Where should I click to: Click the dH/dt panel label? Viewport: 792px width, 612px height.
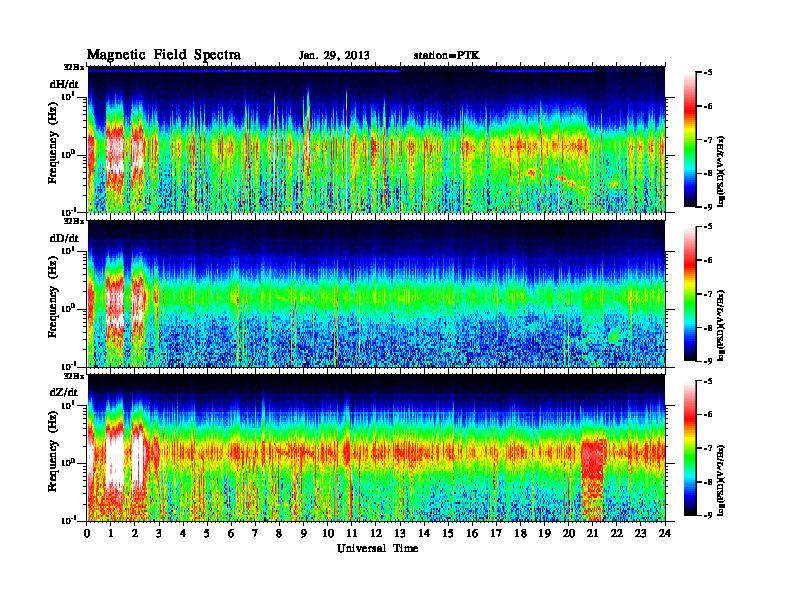pyautogui.click(x=64, y=85)
